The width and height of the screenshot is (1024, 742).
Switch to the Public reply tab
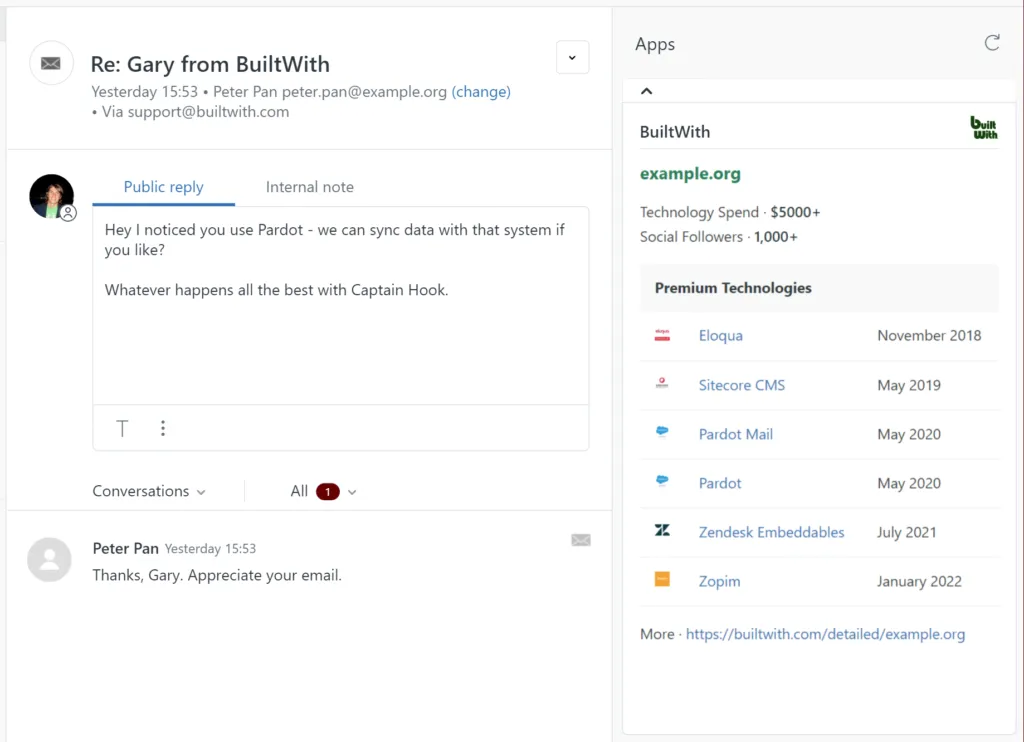pyautogui.click(x=163, y=187)
